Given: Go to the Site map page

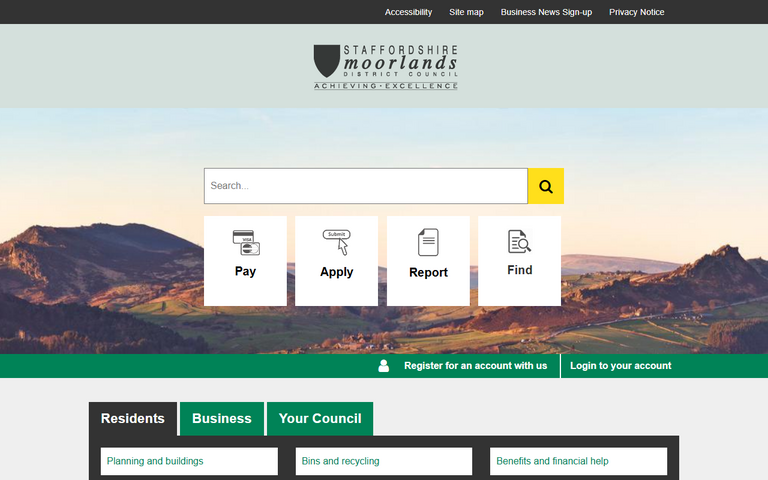Looking at the screenshot, I should coord(466,12).
